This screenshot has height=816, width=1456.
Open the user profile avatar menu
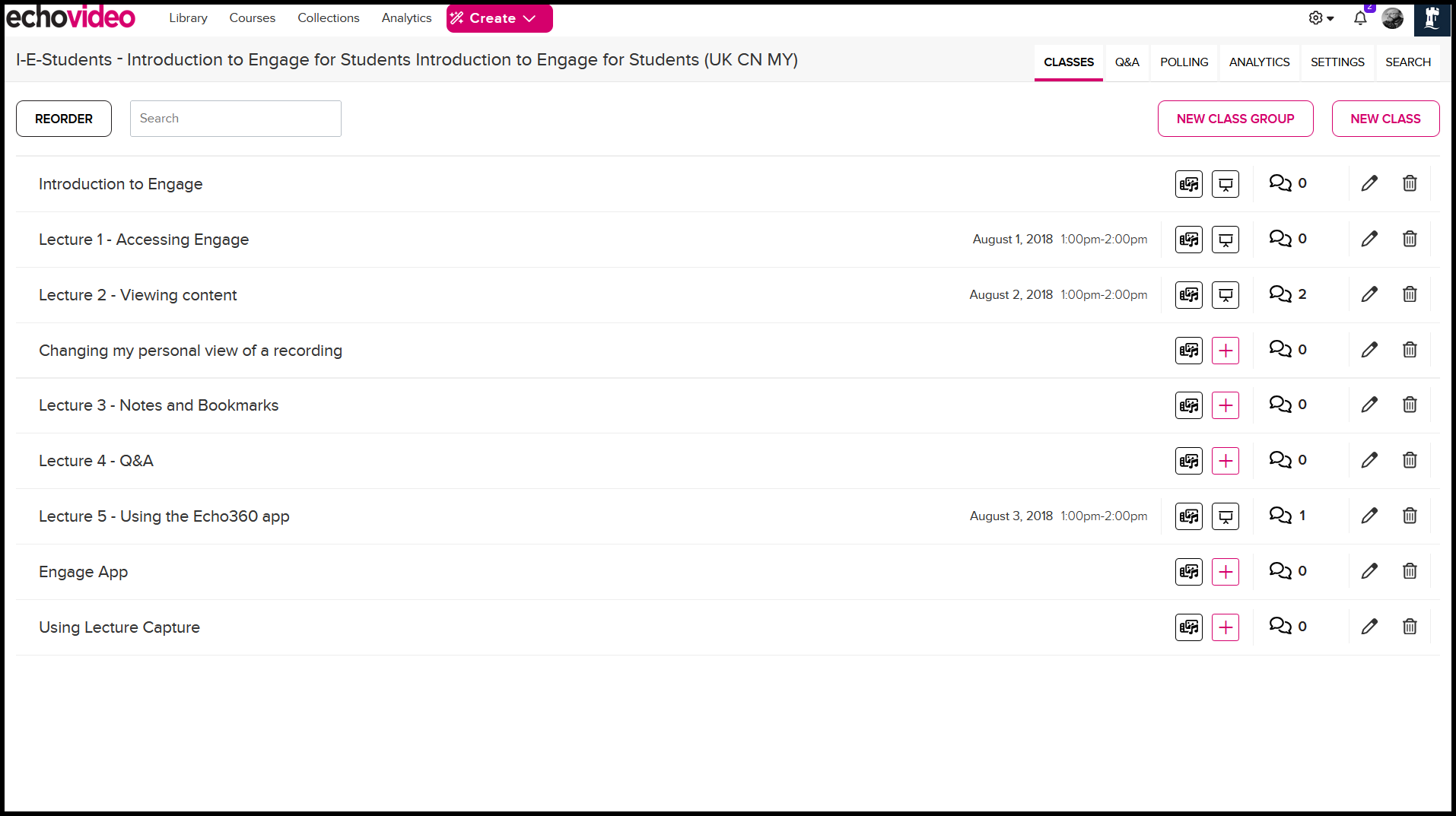click(1393, 18)
